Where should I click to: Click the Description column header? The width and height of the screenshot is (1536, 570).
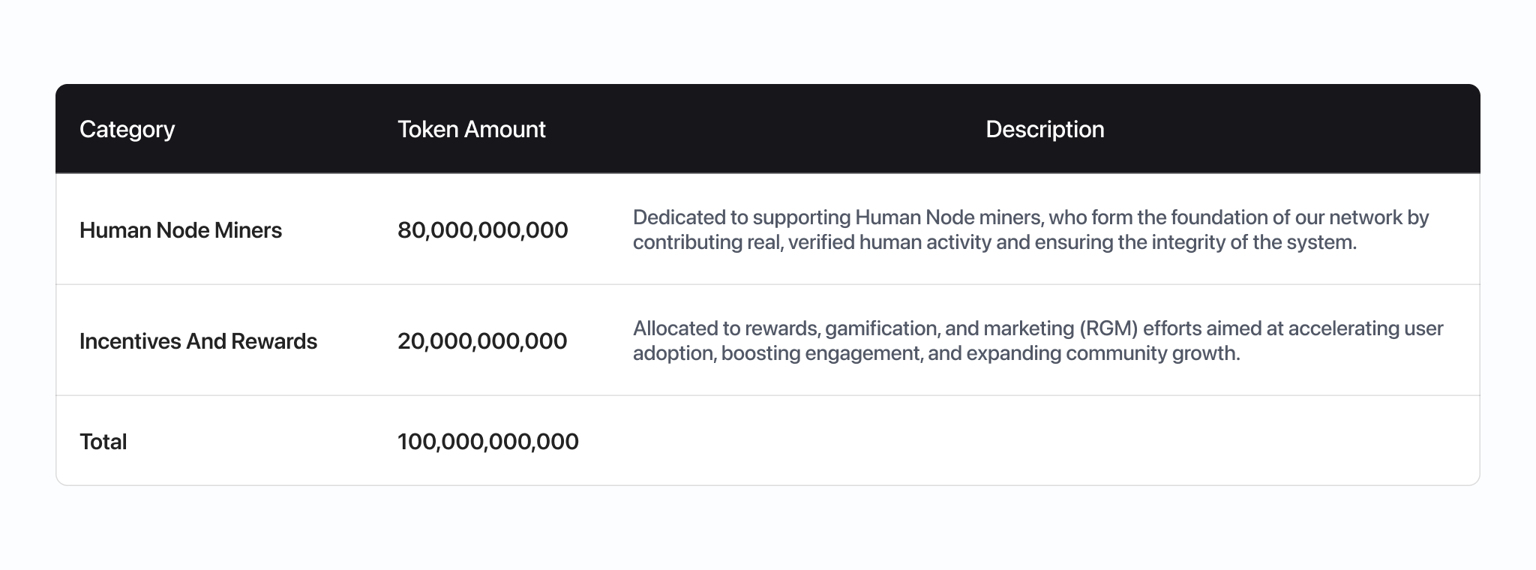tap(1045, 129)
